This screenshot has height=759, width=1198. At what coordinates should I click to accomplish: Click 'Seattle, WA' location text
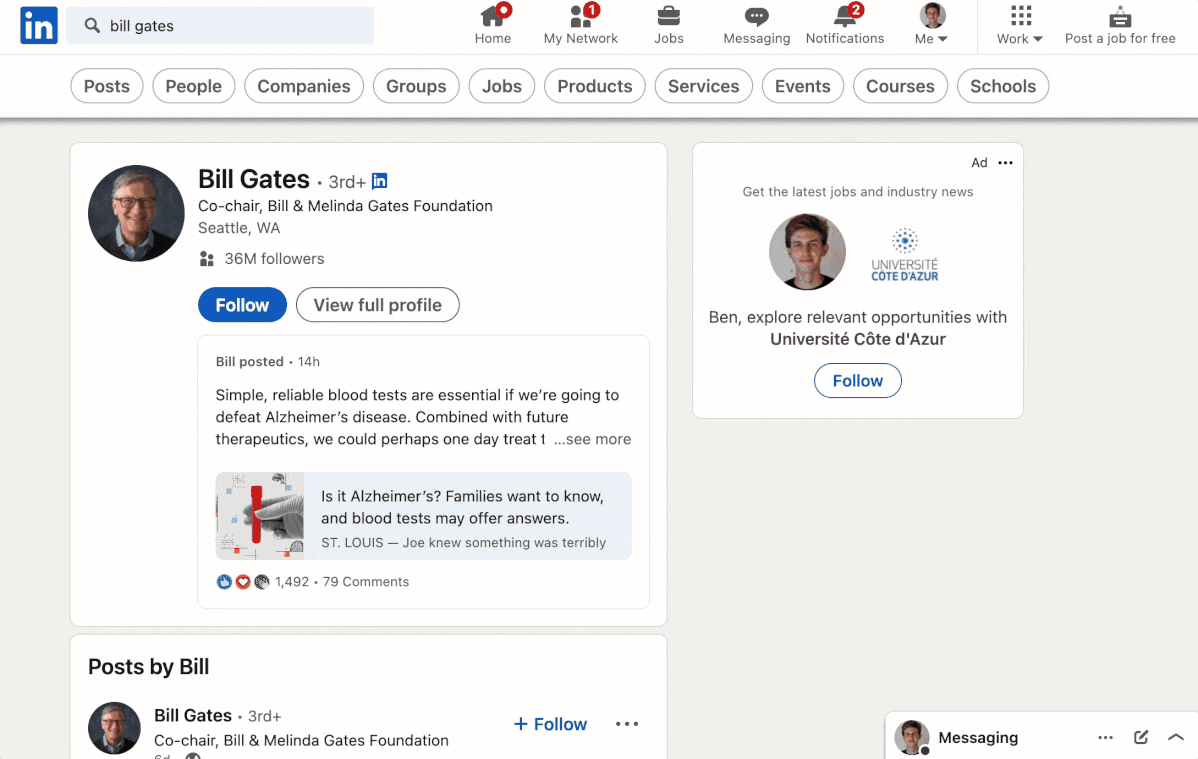(239, 228)
